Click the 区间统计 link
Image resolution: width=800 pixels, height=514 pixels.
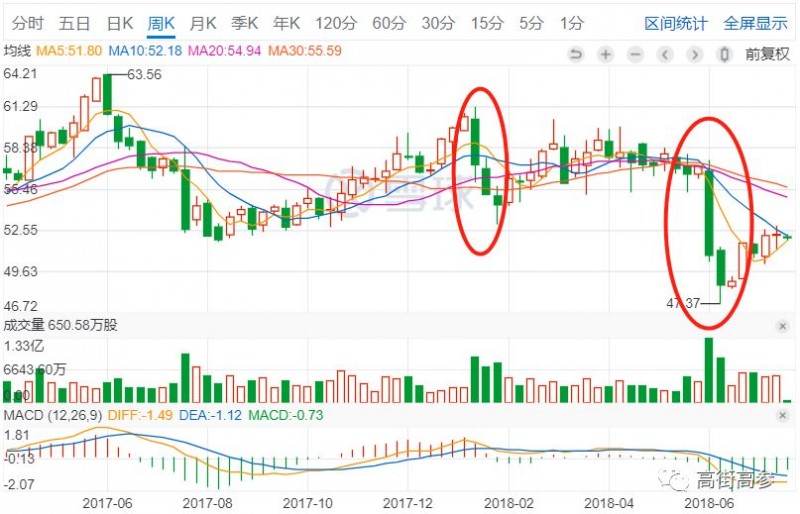(675, 23)
